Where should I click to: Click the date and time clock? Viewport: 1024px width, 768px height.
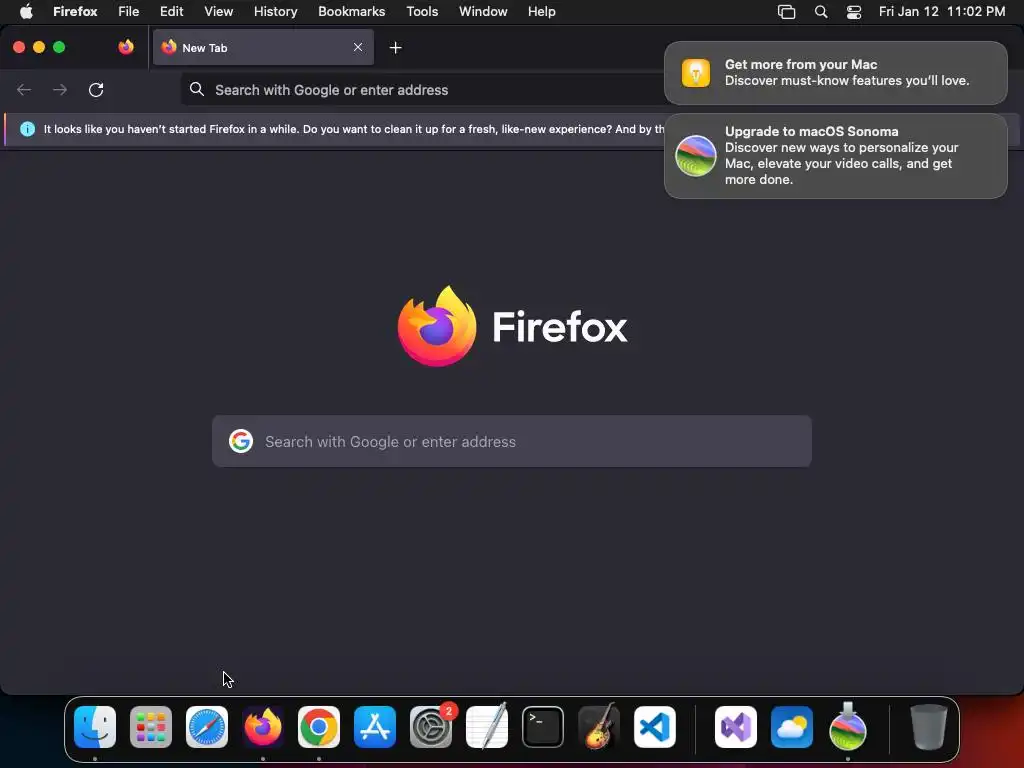(x=942, y=12)
